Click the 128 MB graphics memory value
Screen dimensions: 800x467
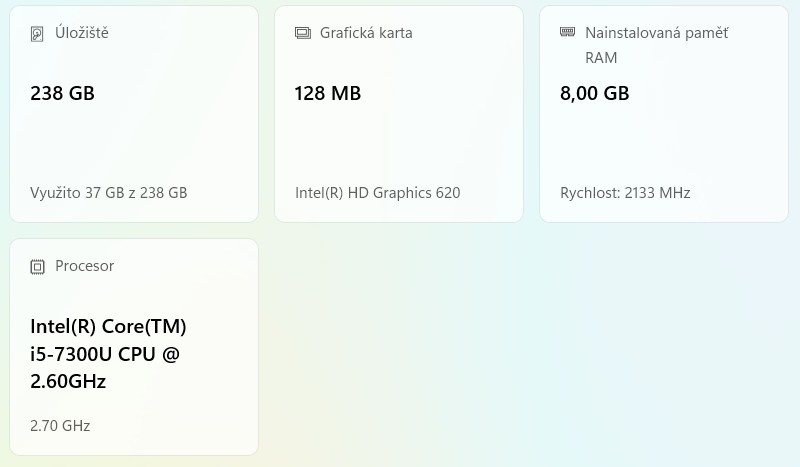[x=327, y=94]
